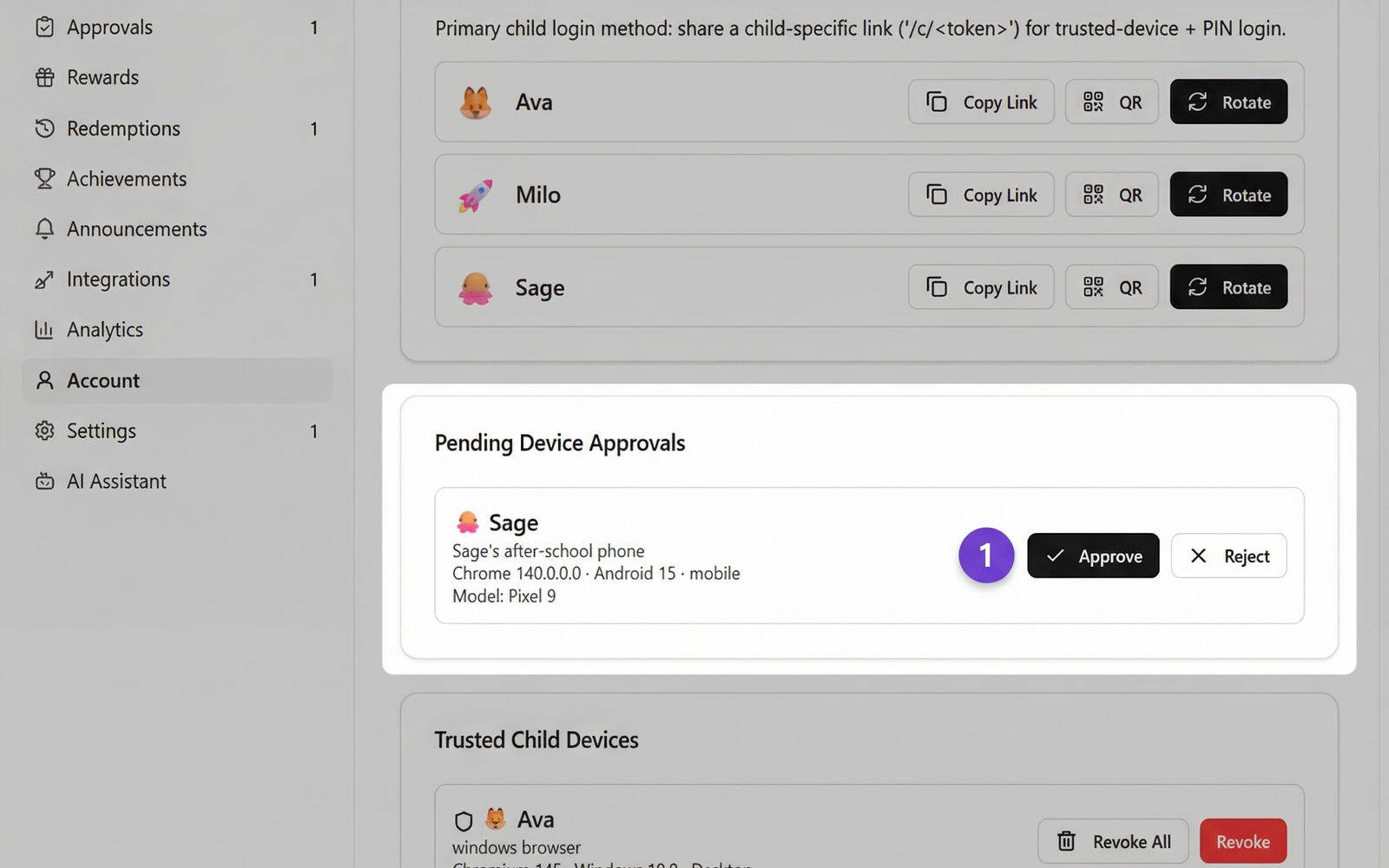Open the Integrations page

tap(118, 279)
